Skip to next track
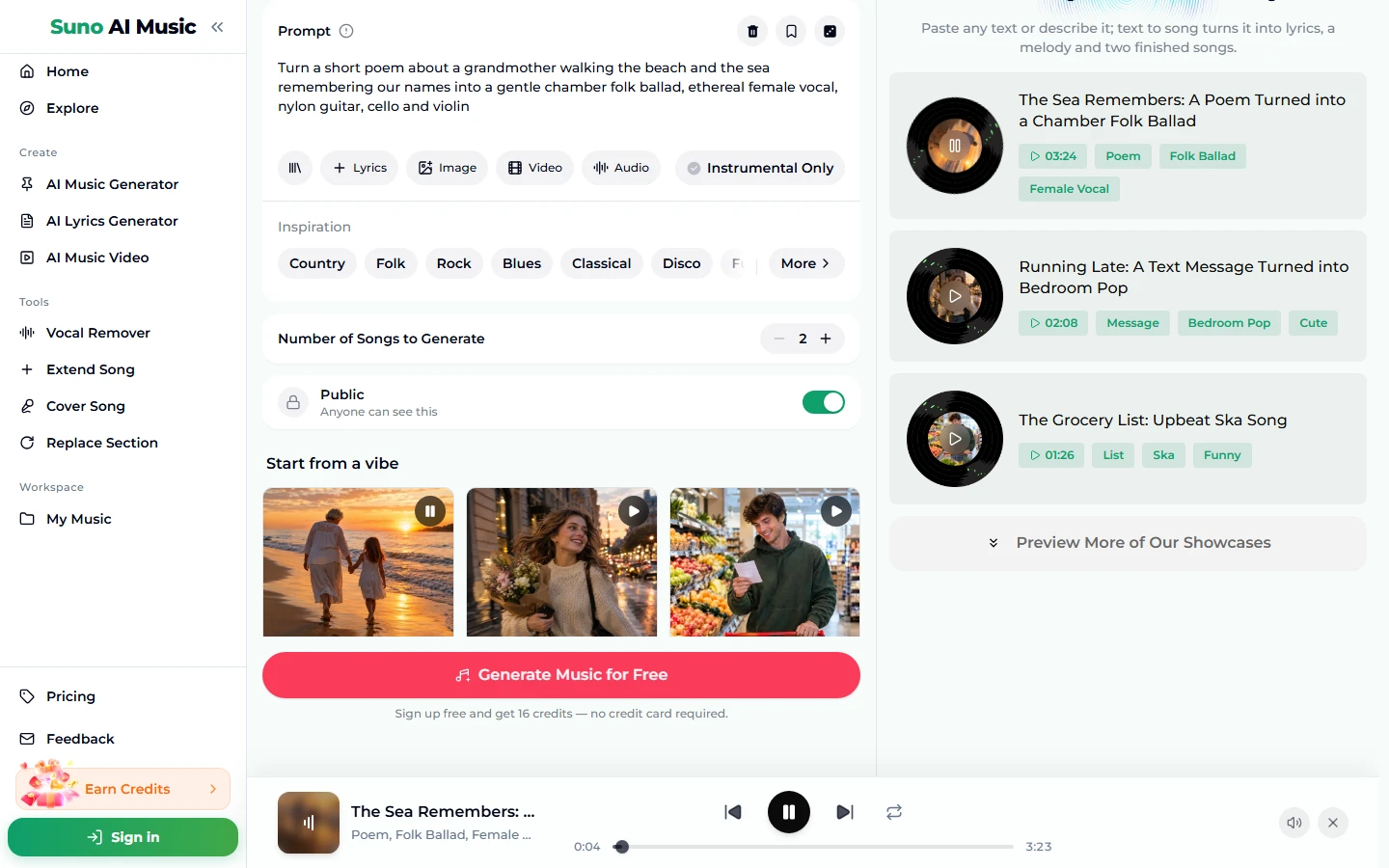Image resolution: width=1389 pixels, height=868 pixels. 845,812
